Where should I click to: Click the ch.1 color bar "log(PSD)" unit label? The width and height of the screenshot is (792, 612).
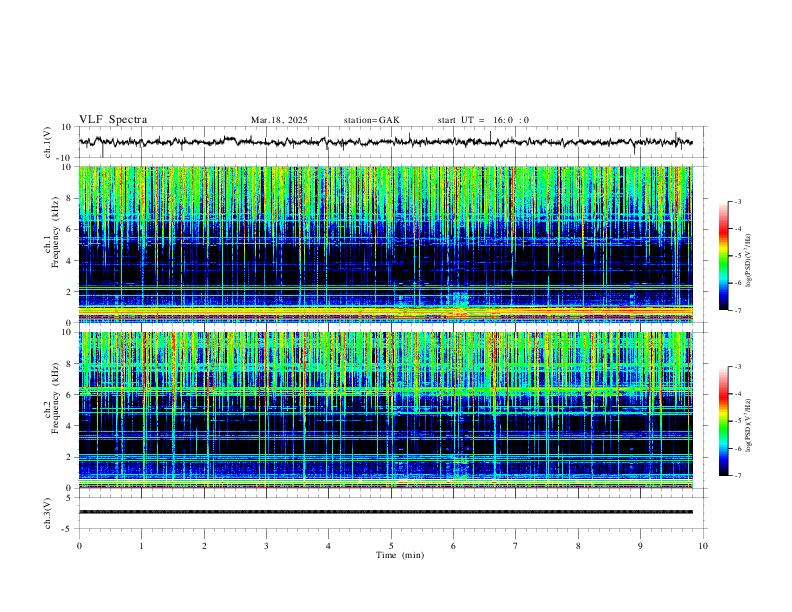[x=749, y=260]
